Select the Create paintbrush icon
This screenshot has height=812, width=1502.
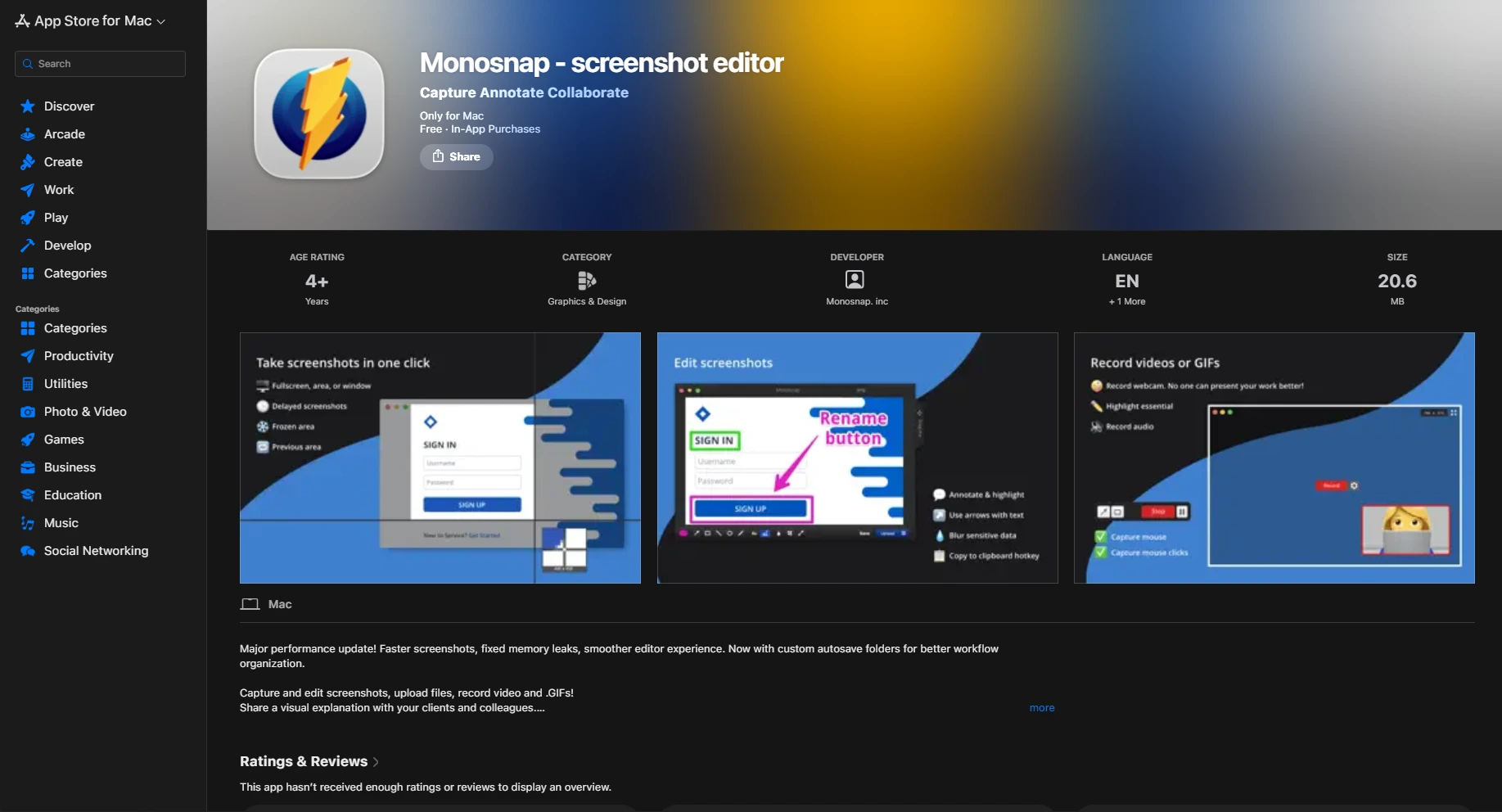[28, 162]
